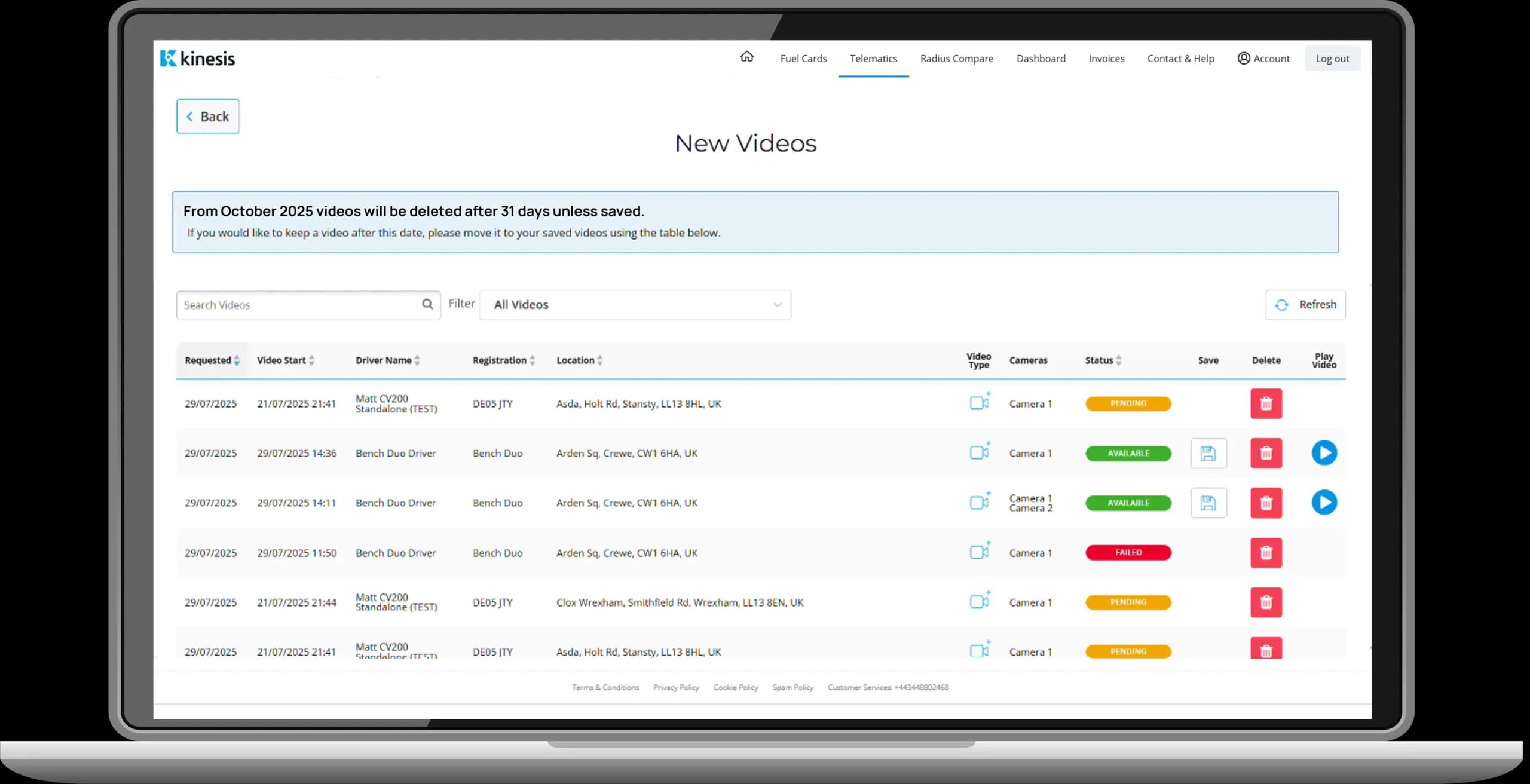Click the Refresh button
The width and height of the screenshot is (1530, 784).
coord(1305,305)
